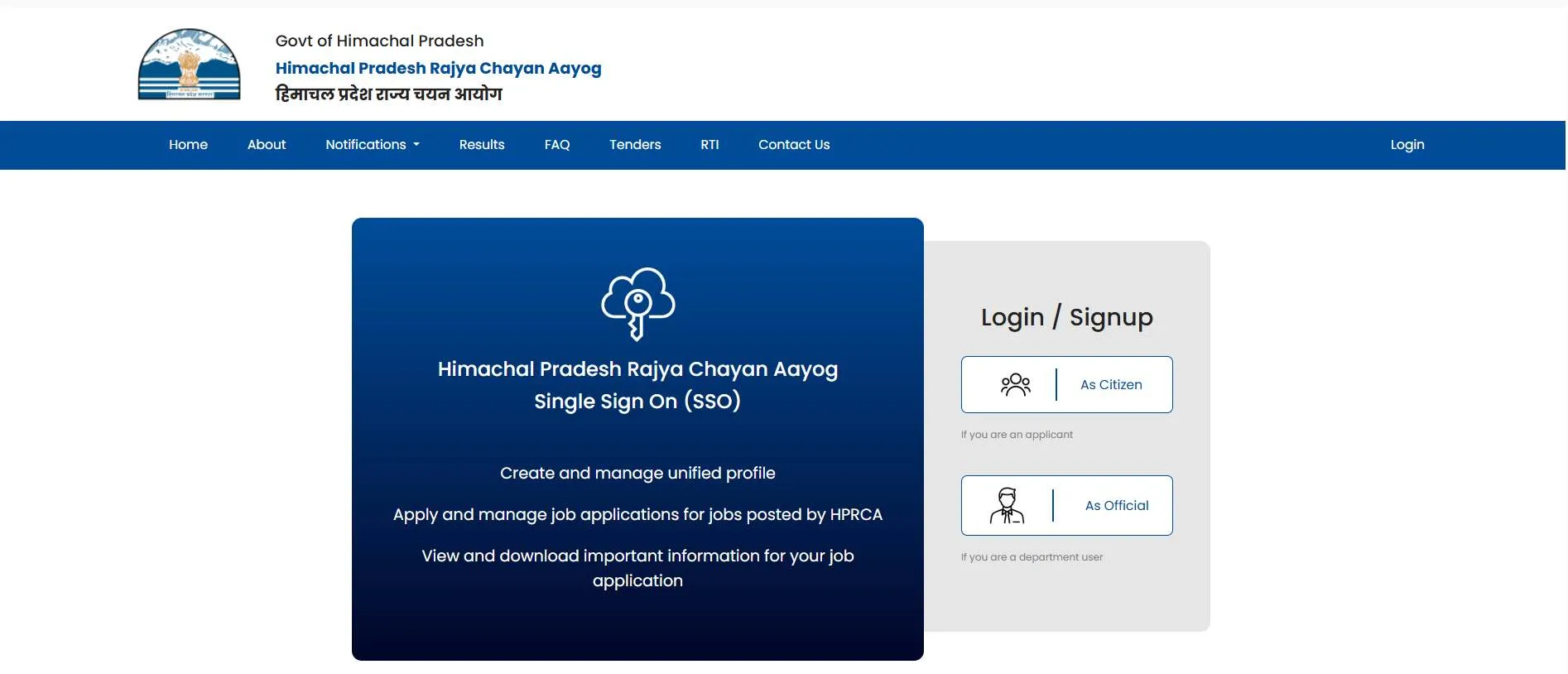Go to the About page

pyautogui.click(x=266, y=145)
